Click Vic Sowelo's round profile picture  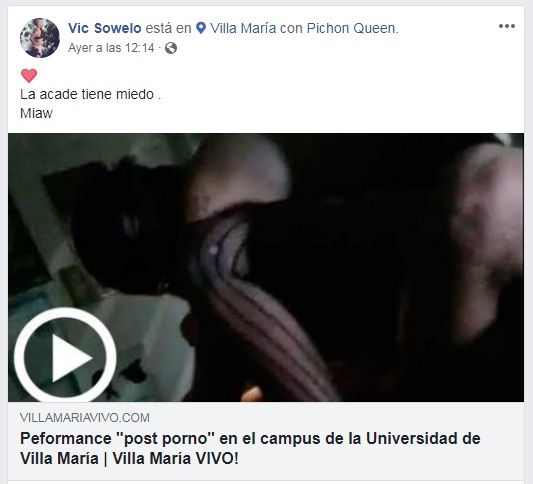pos(40,38)
